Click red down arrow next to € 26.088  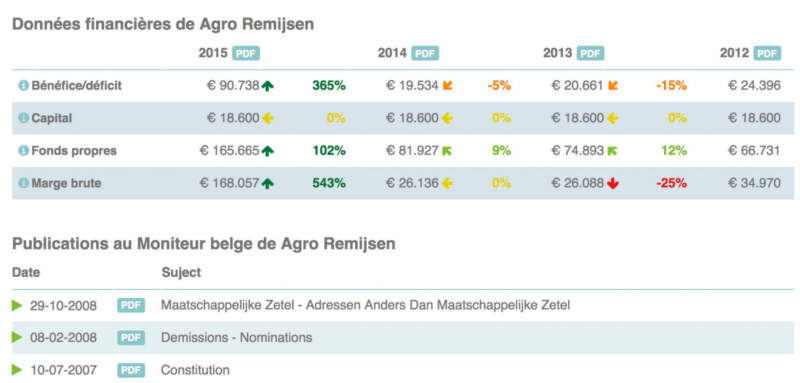(x=613, y=184)
